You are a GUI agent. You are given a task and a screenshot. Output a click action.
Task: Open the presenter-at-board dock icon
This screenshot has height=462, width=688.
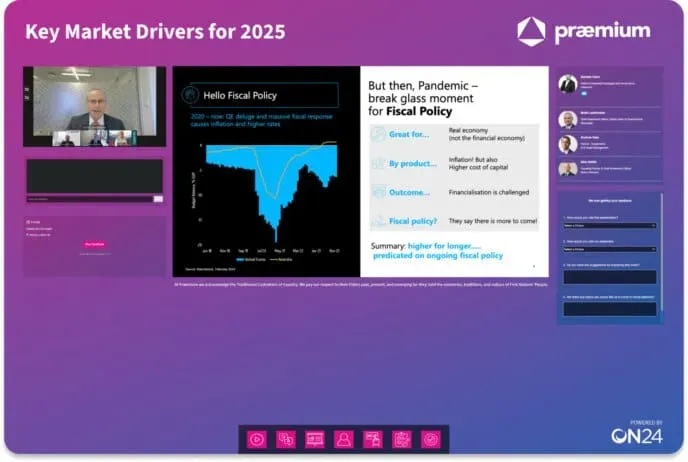coord(373,439)
